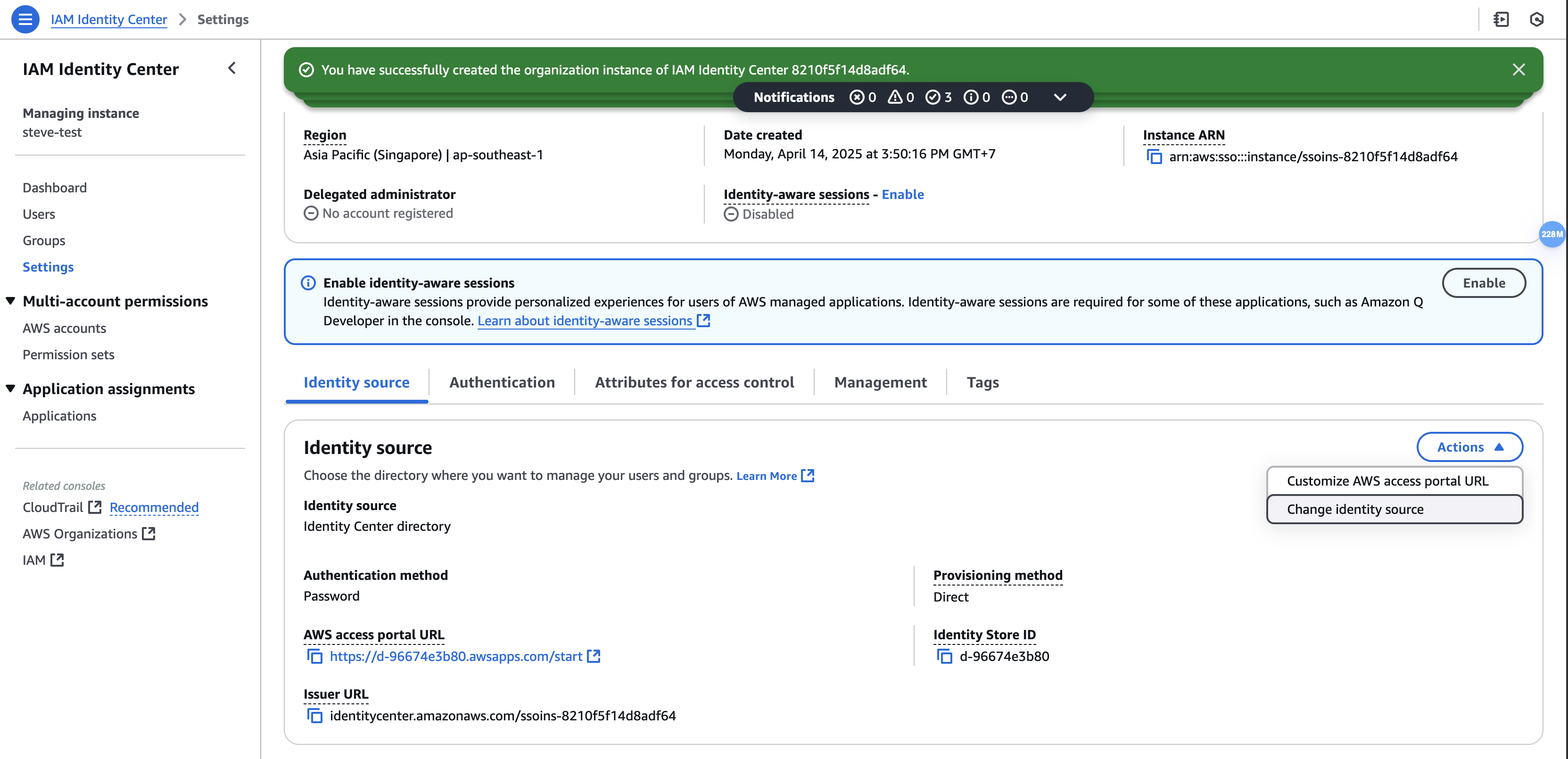Open the Actions dropdown button
This screenshot has width=1568, height=759.
1469,447
